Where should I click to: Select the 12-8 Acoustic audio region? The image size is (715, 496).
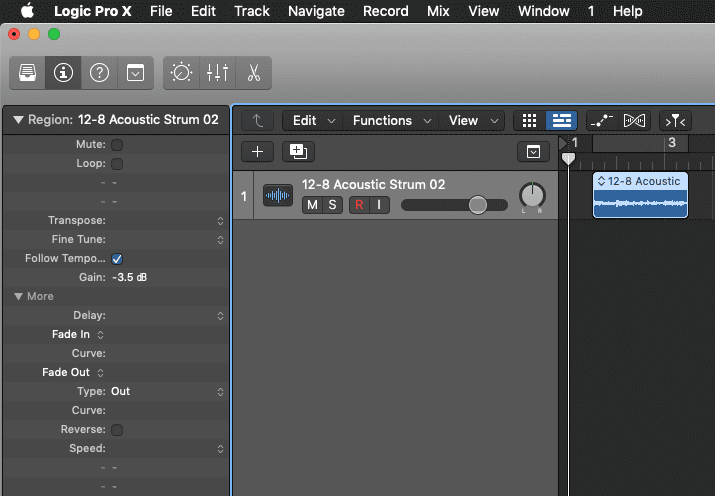tap(640, 195)
